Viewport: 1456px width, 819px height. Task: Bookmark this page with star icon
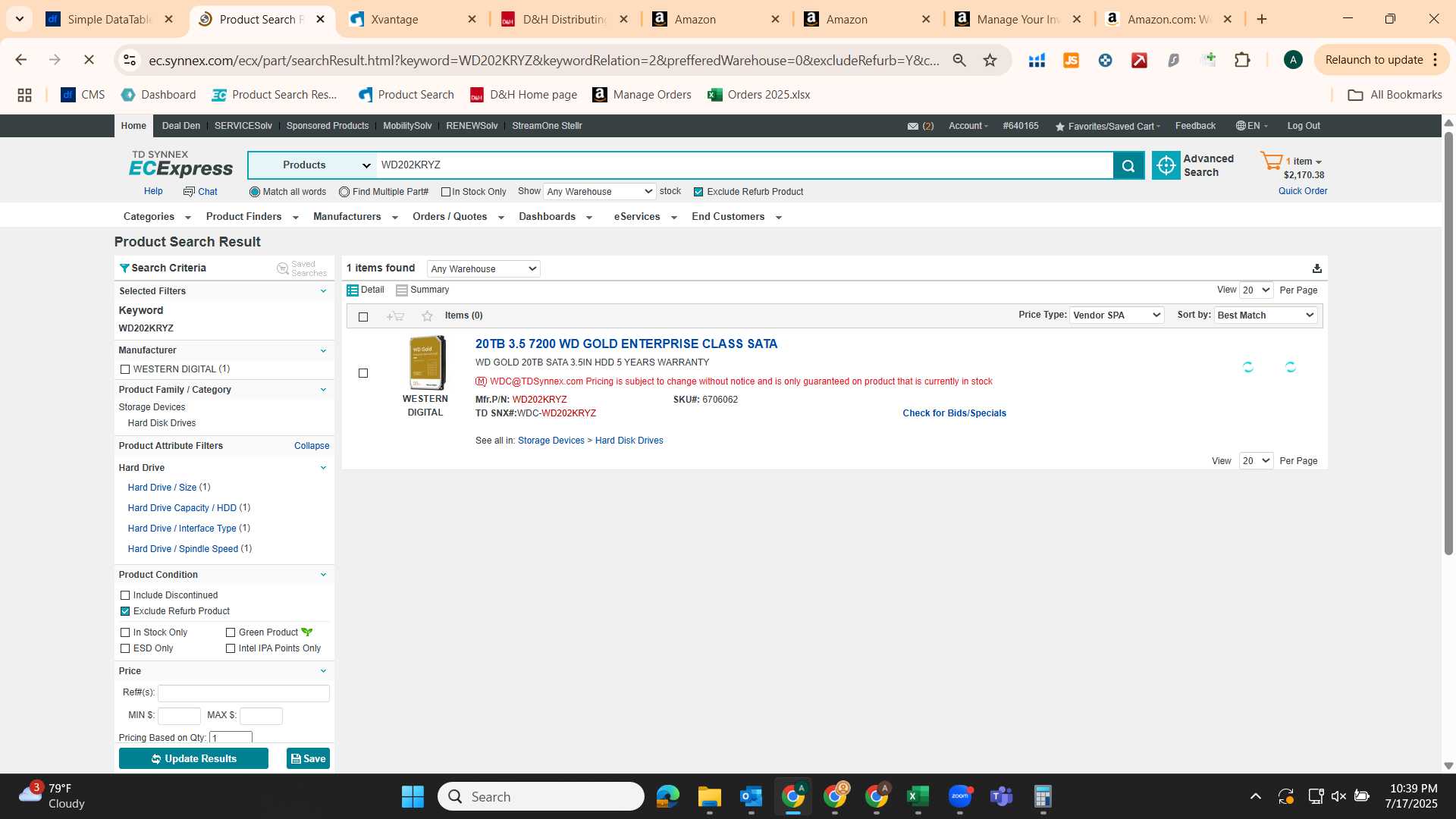[x=990, y=60]
